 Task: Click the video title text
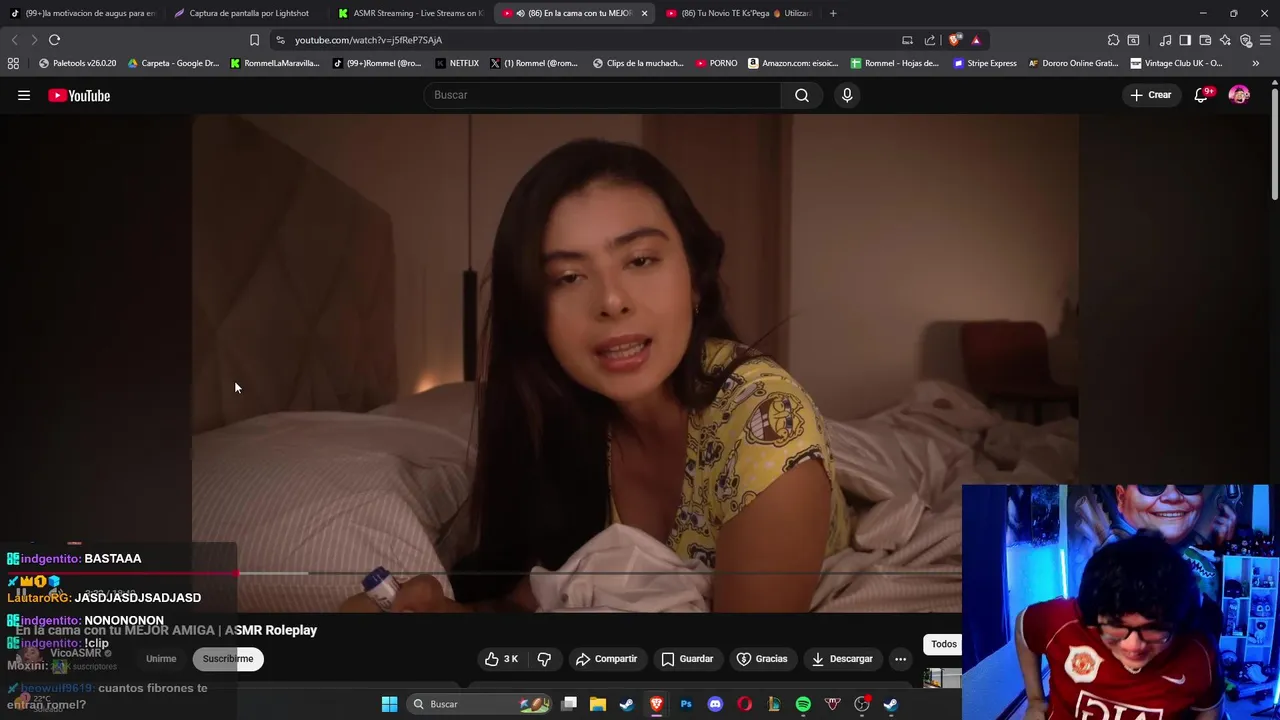[166, 630]
